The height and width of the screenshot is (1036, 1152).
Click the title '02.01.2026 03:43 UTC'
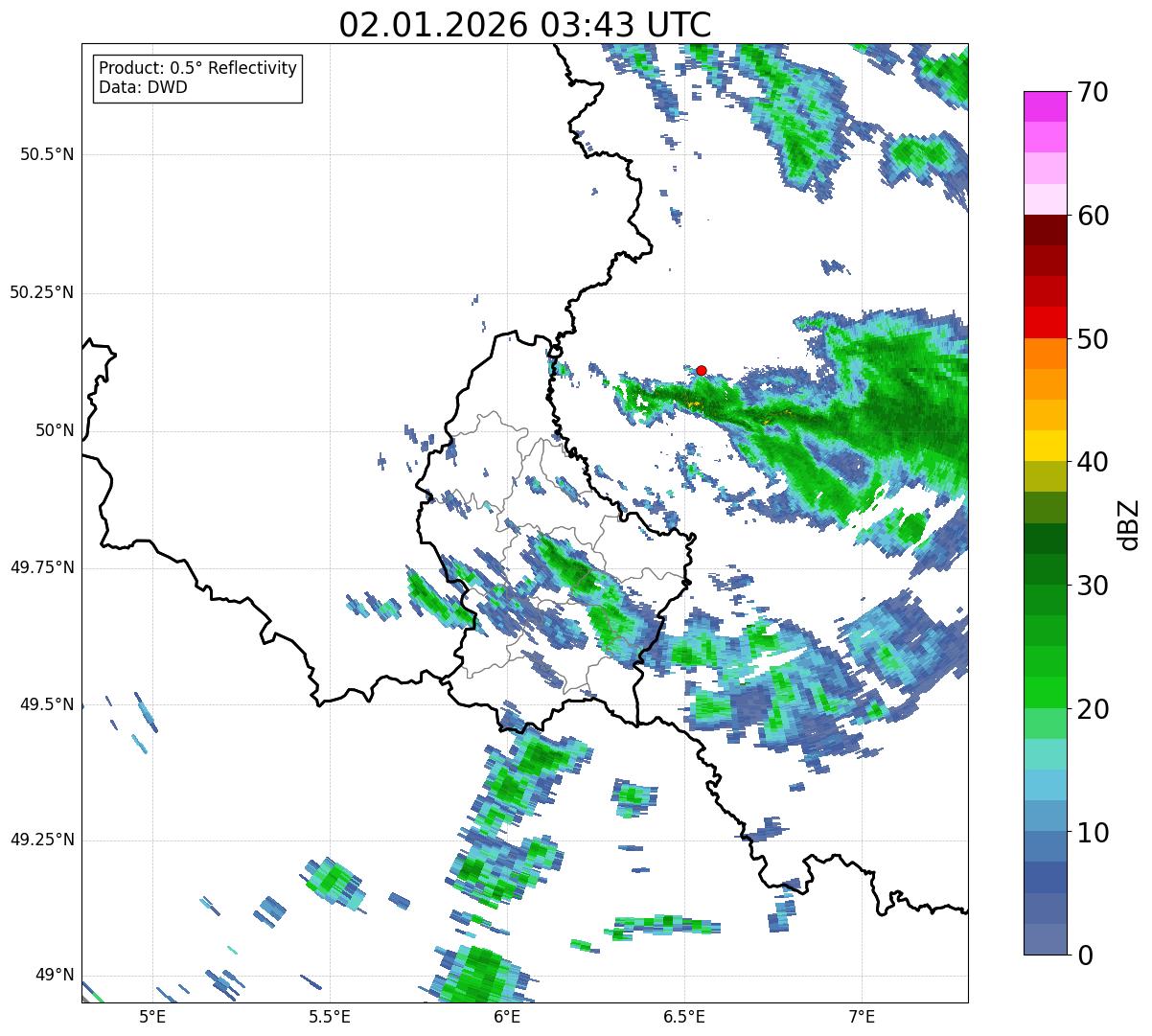[x=525, y=25]
